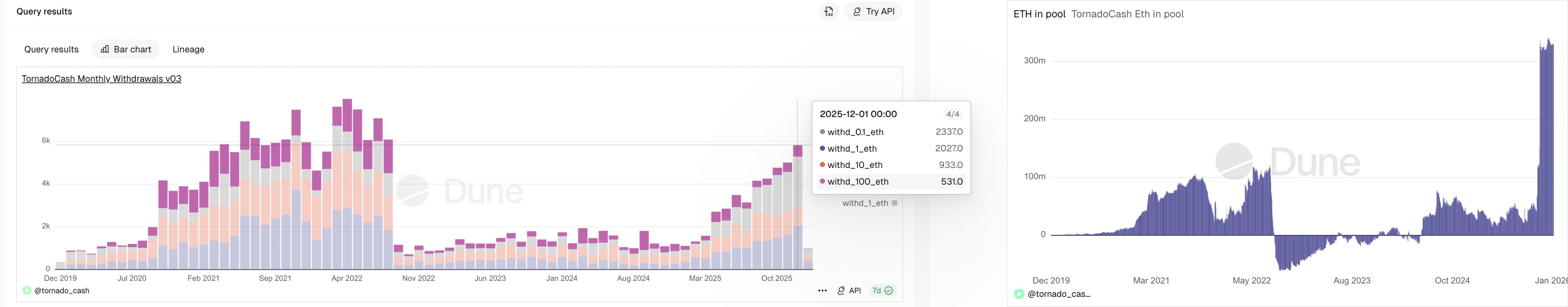Click the 4/4 series counter badge

(x=952, y=114)
